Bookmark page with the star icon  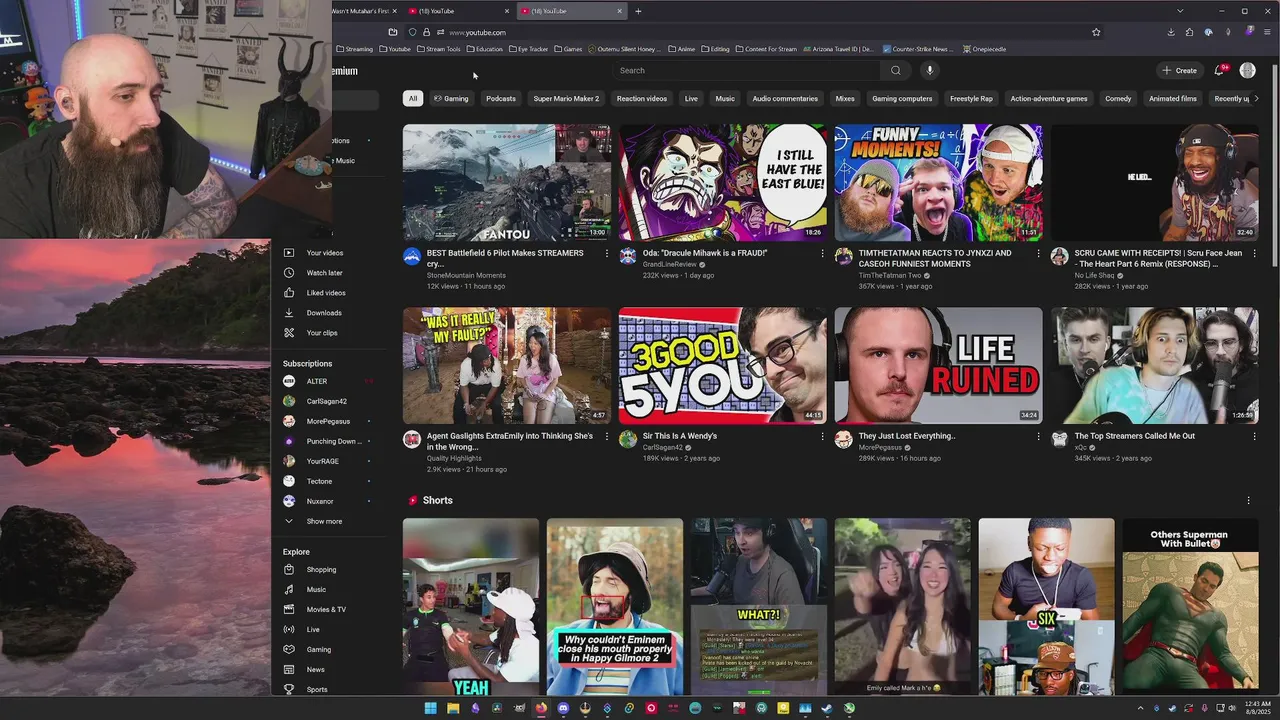1096,32
